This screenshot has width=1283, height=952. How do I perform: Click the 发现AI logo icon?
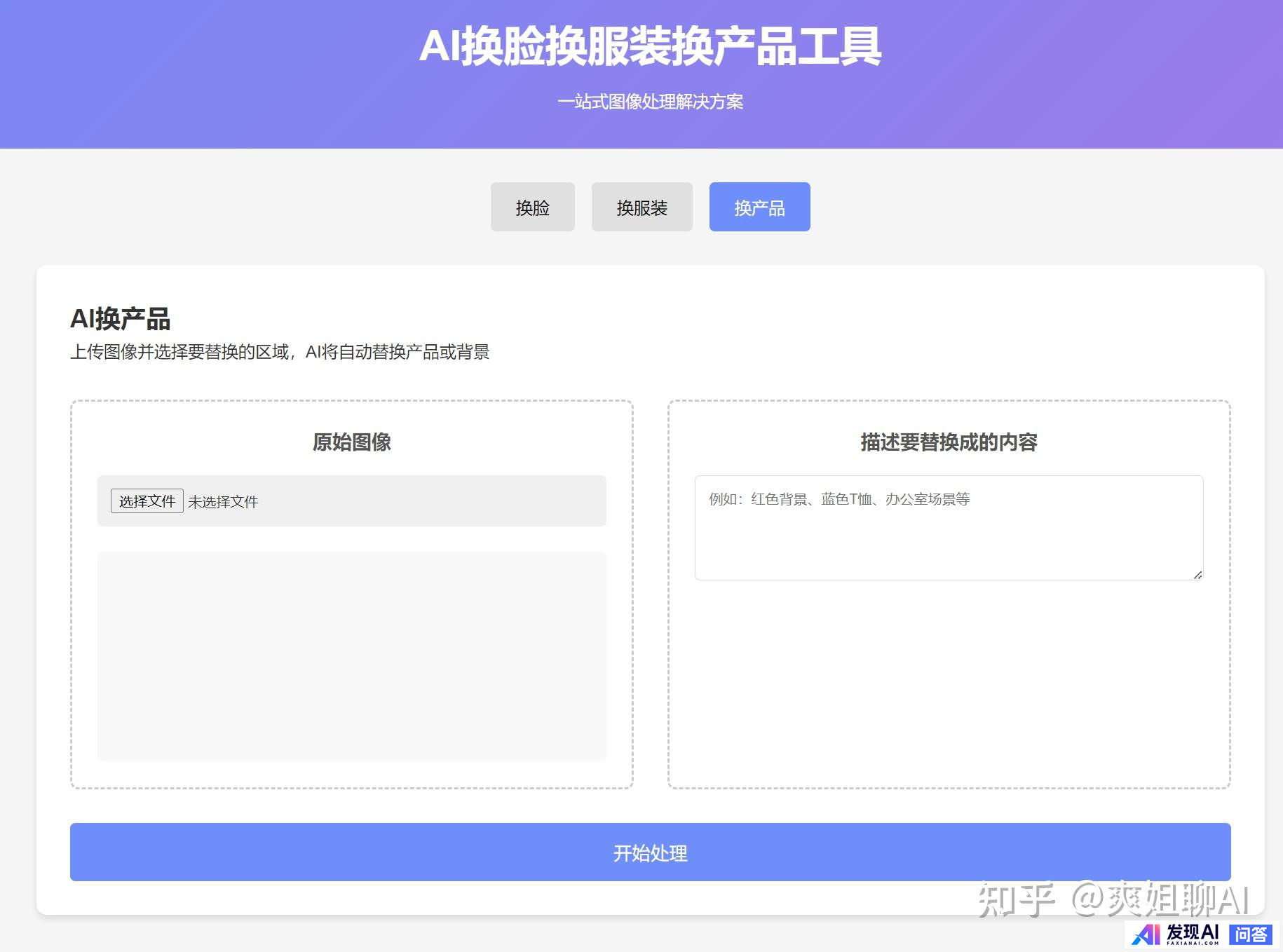click(1146, 934)
